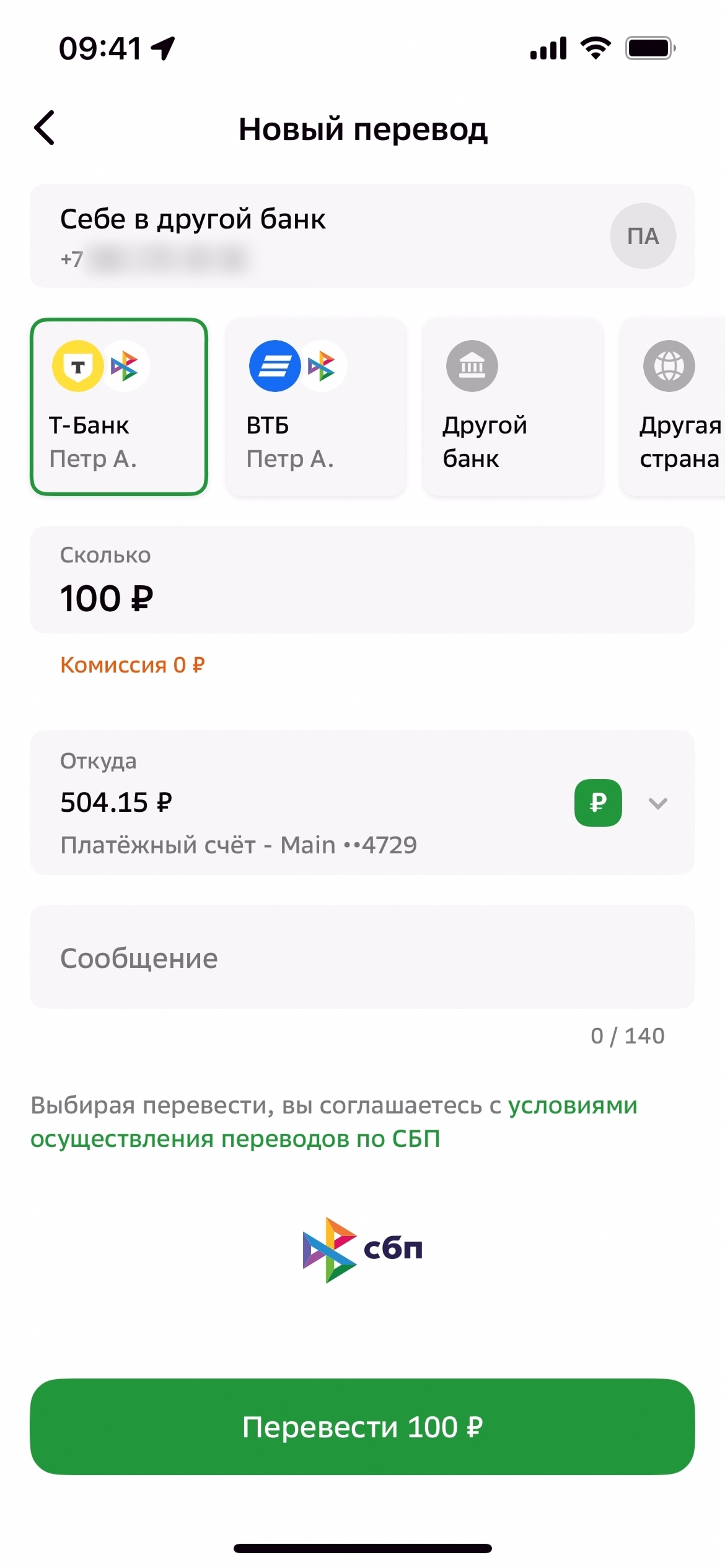This screenshot has width=725, height=1568.
Task: Tap the ПА avatar circle
Action: [643, 236]
